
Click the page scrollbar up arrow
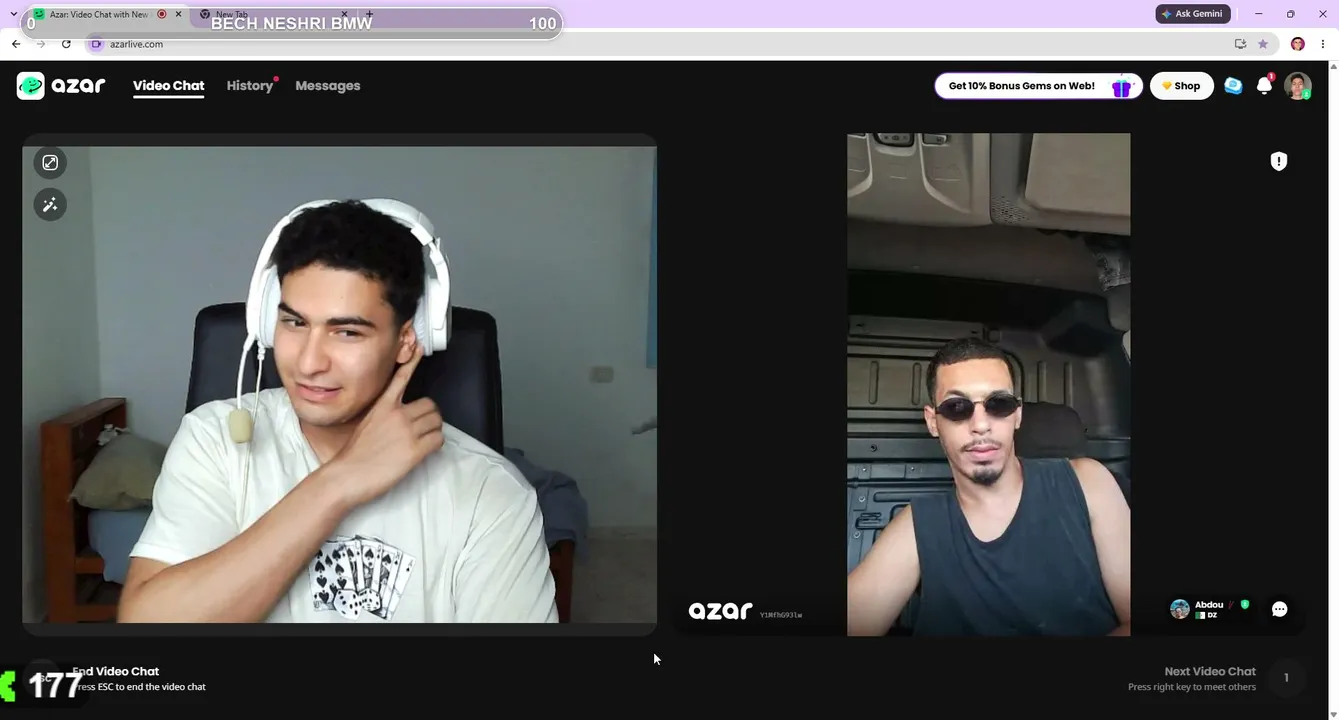pos(1333,66)
